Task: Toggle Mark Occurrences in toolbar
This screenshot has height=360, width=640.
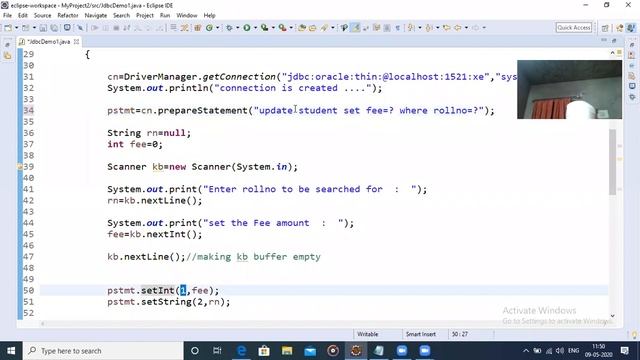Action: pyautogui.click(x=356, y=28)
